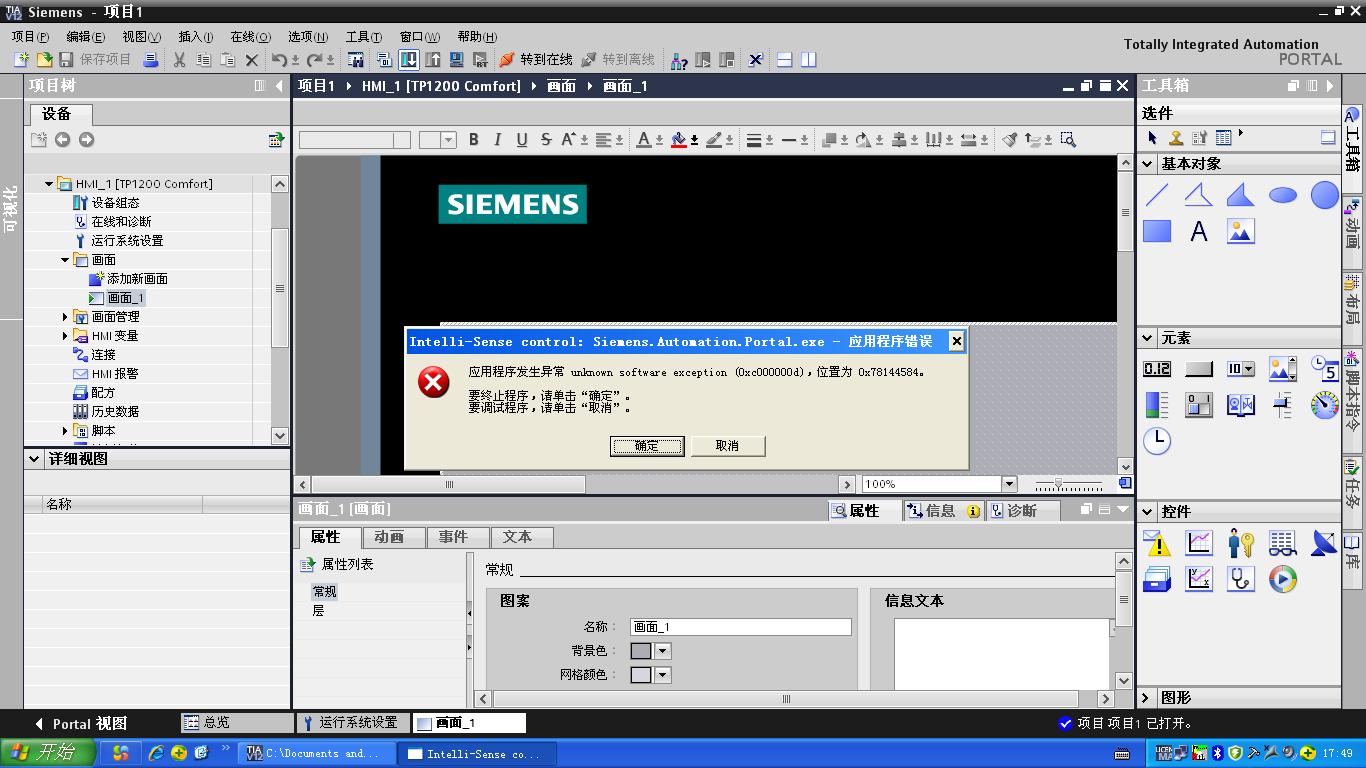Open the font size dropdown
1366x768 pixels.
pos(449,140)
